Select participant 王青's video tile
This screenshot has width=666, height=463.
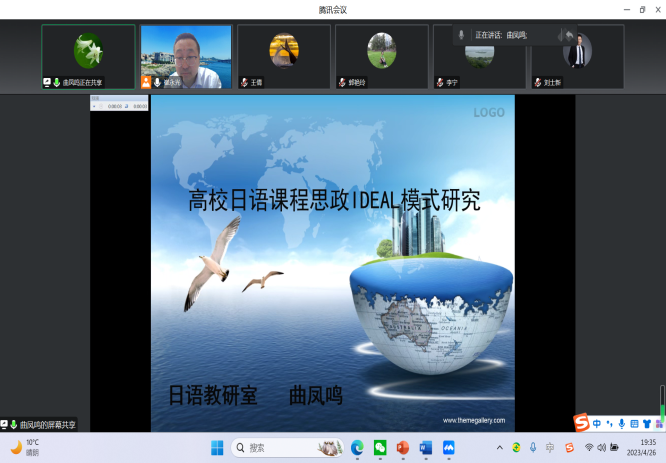pyautogui.click(x=283, y=56)
